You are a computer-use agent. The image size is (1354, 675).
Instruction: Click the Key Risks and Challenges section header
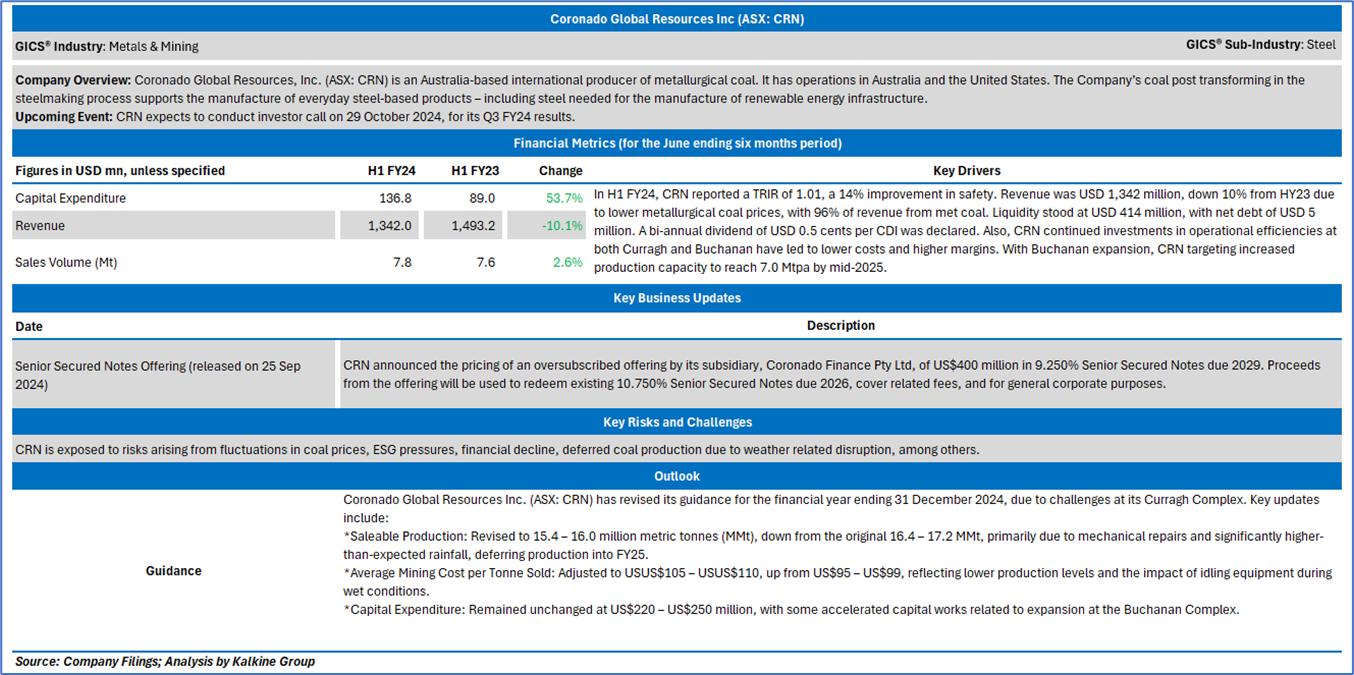coord(677,422)
